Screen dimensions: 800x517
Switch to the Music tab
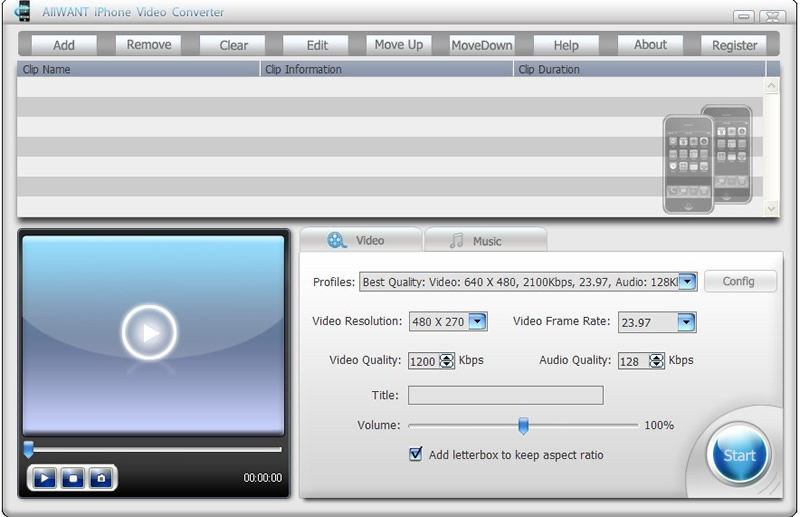pos(485,240)
